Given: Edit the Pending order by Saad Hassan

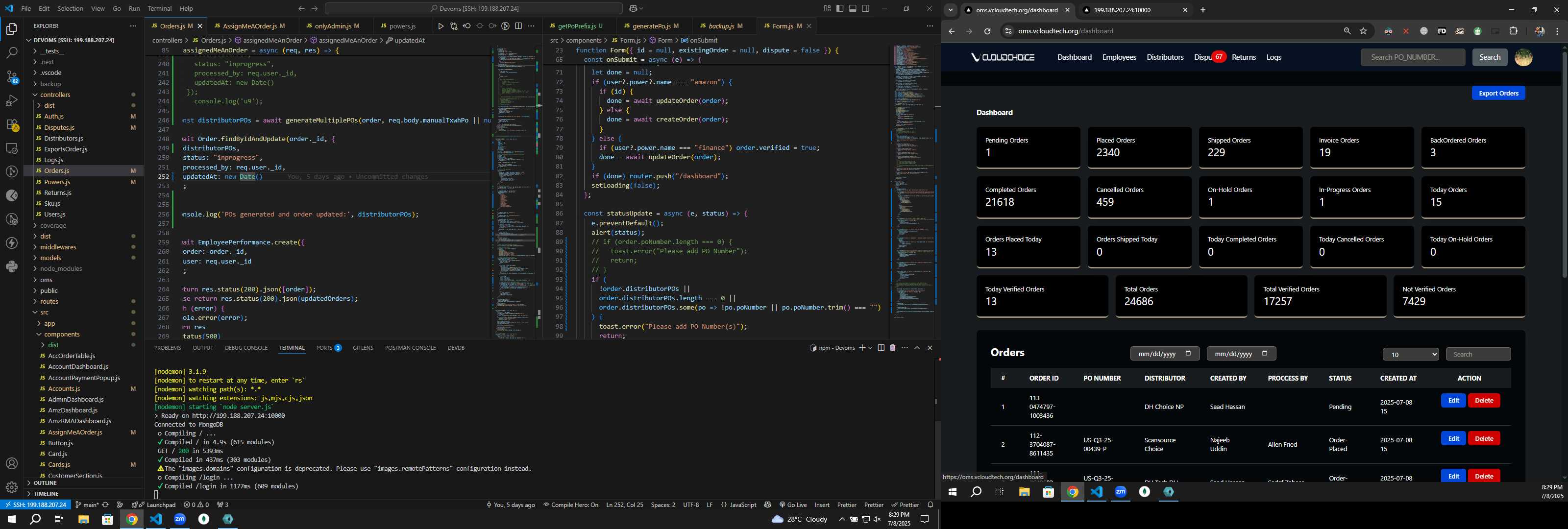Looking at the screenshot, I should pos(1453,401).
